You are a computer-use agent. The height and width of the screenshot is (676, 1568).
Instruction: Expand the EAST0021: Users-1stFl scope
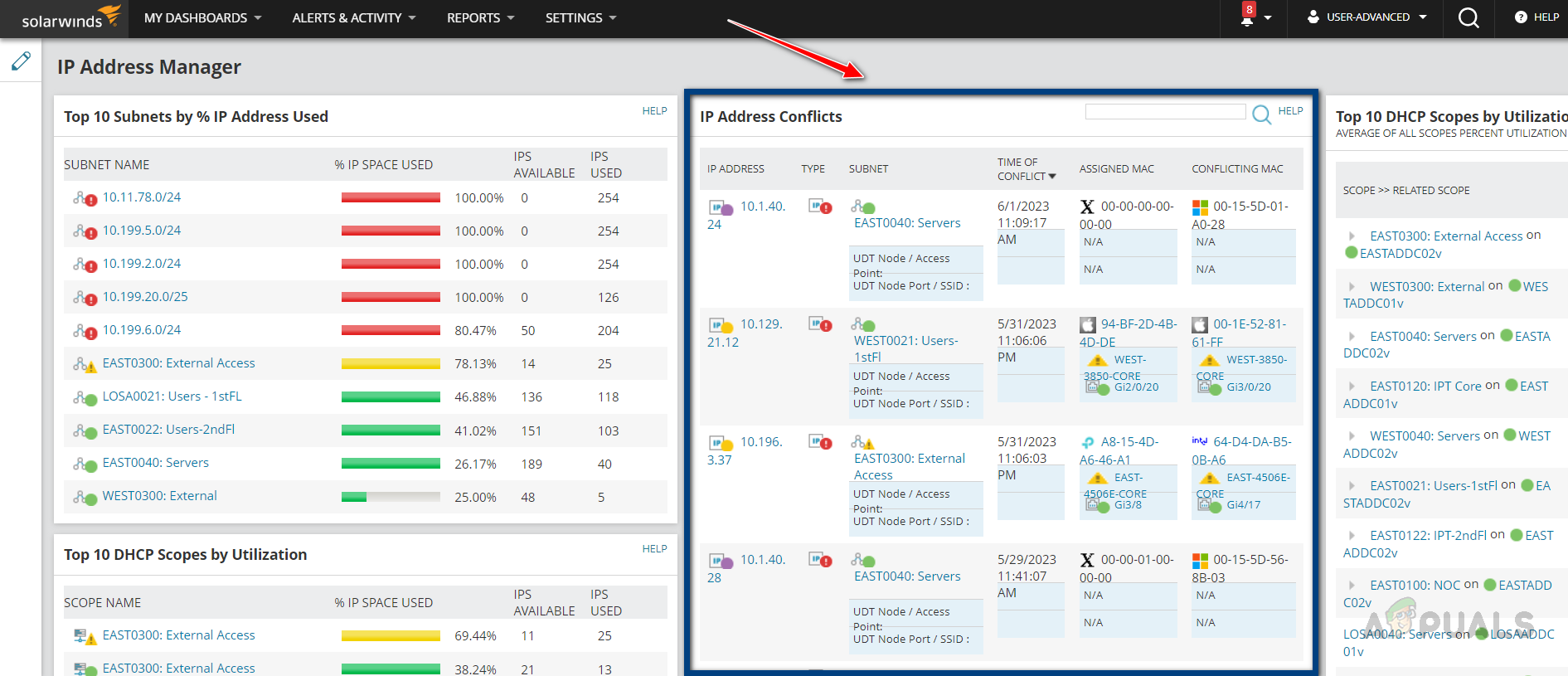(x=1352, y=485)
